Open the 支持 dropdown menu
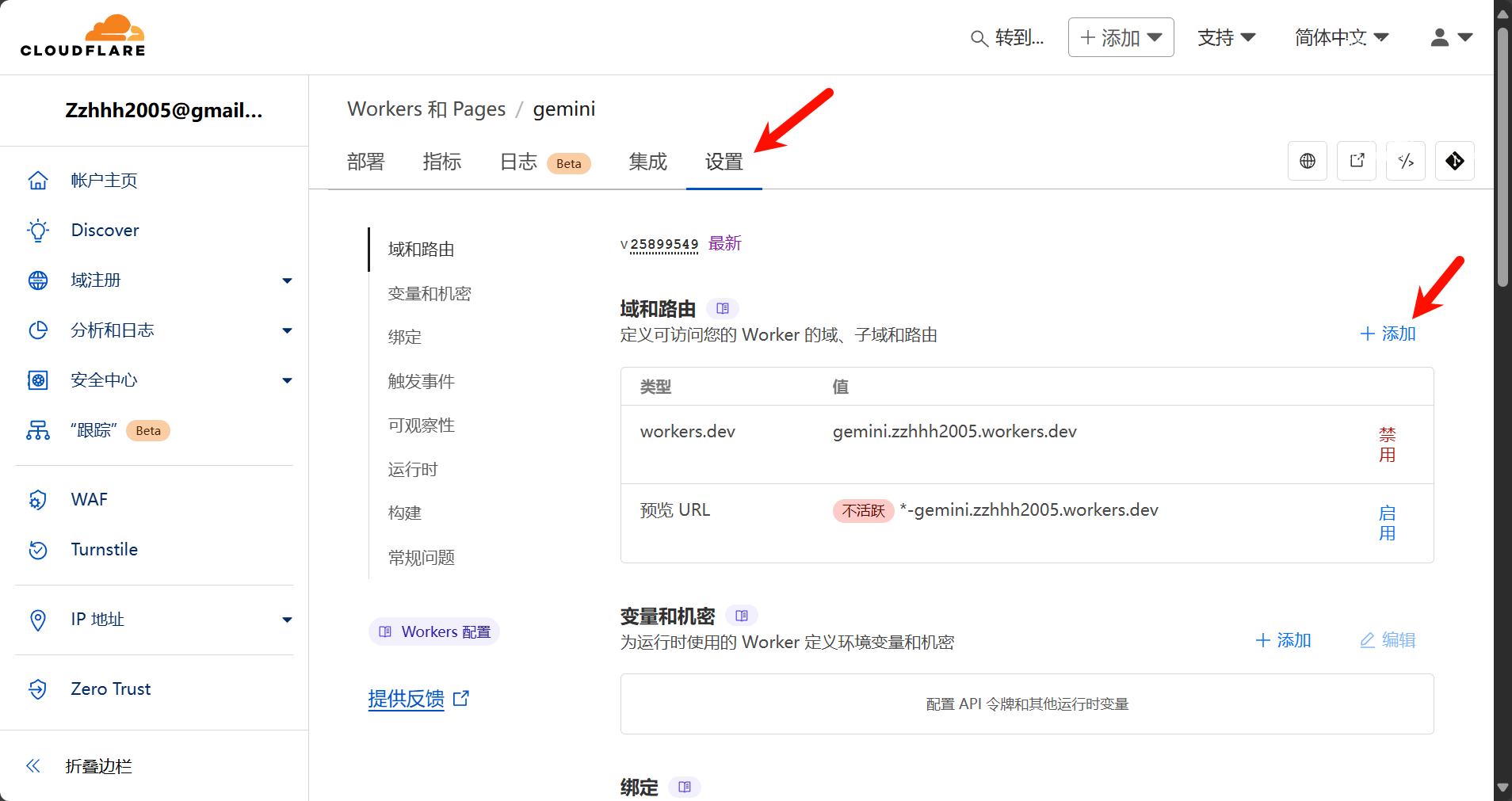The height and width of the screenshot is (801, 1512). pyautogui.click(x=1226, y=37)
